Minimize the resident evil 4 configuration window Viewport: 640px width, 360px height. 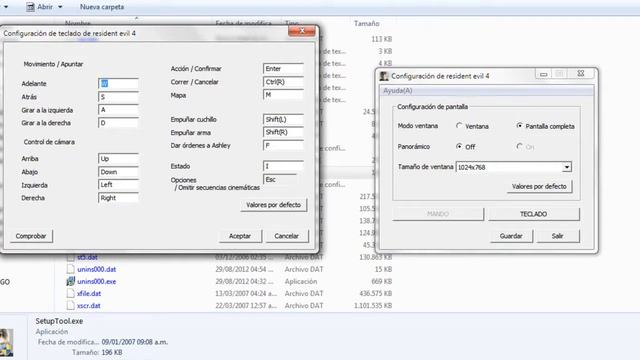click(544, 74)
